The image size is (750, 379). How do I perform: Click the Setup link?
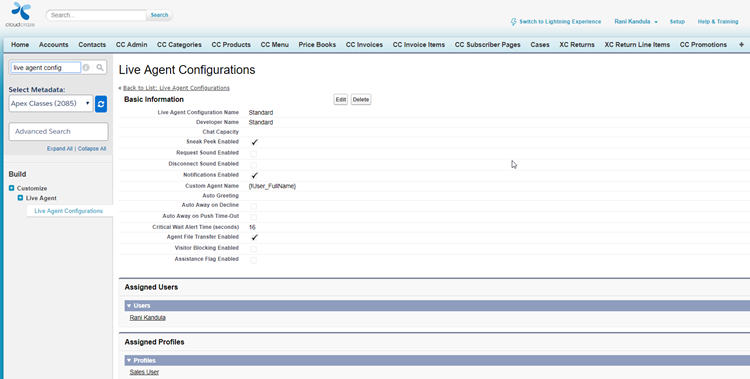677,22
